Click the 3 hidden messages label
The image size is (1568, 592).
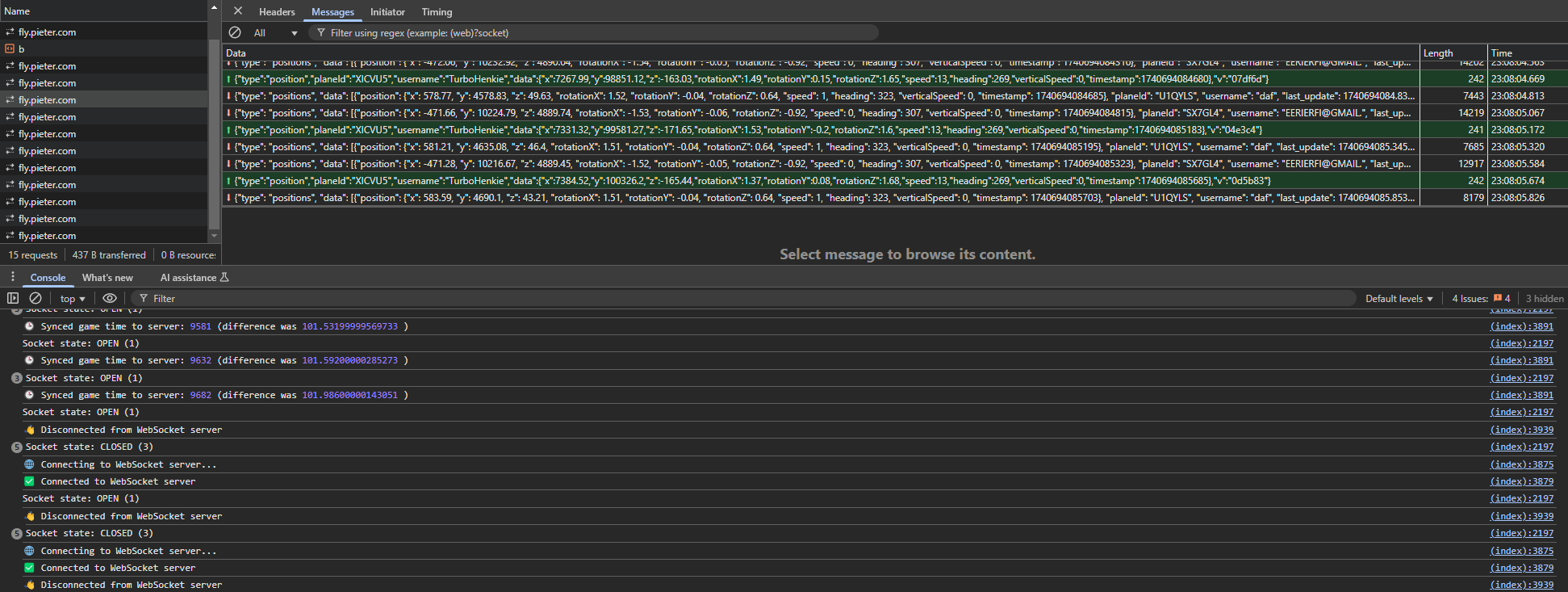1544,299
